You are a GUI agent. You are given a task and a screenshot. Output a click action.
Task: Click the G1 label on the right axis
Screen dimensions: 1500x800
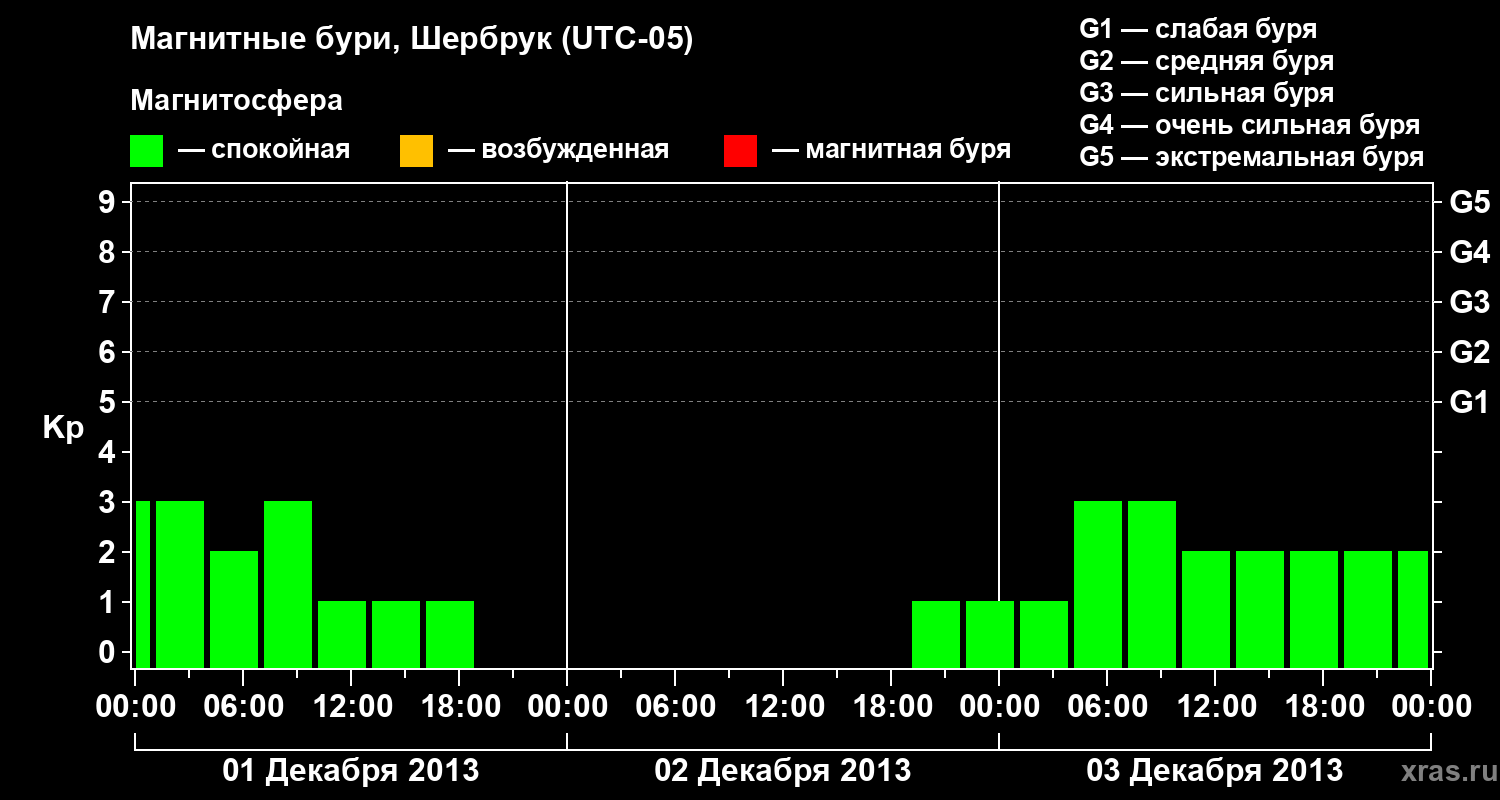coord(1470,402)
